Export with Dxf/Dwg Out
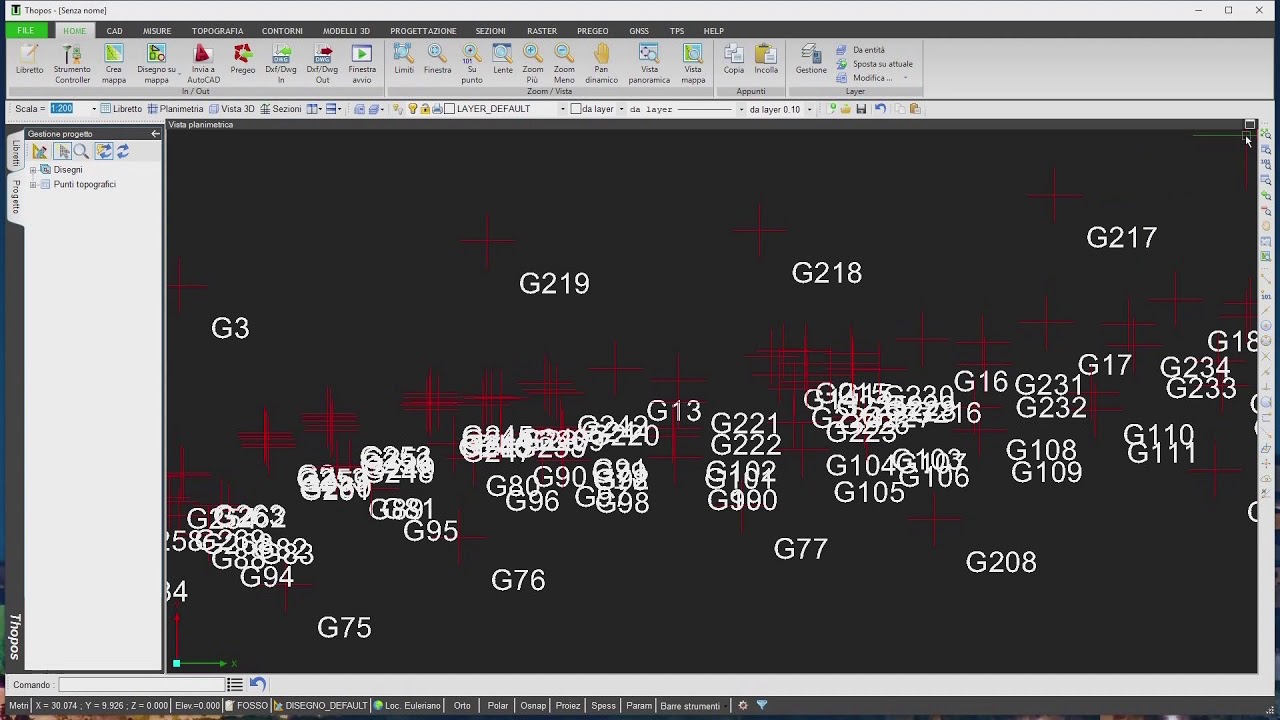 pyautogui.click(x=322, y=62)
